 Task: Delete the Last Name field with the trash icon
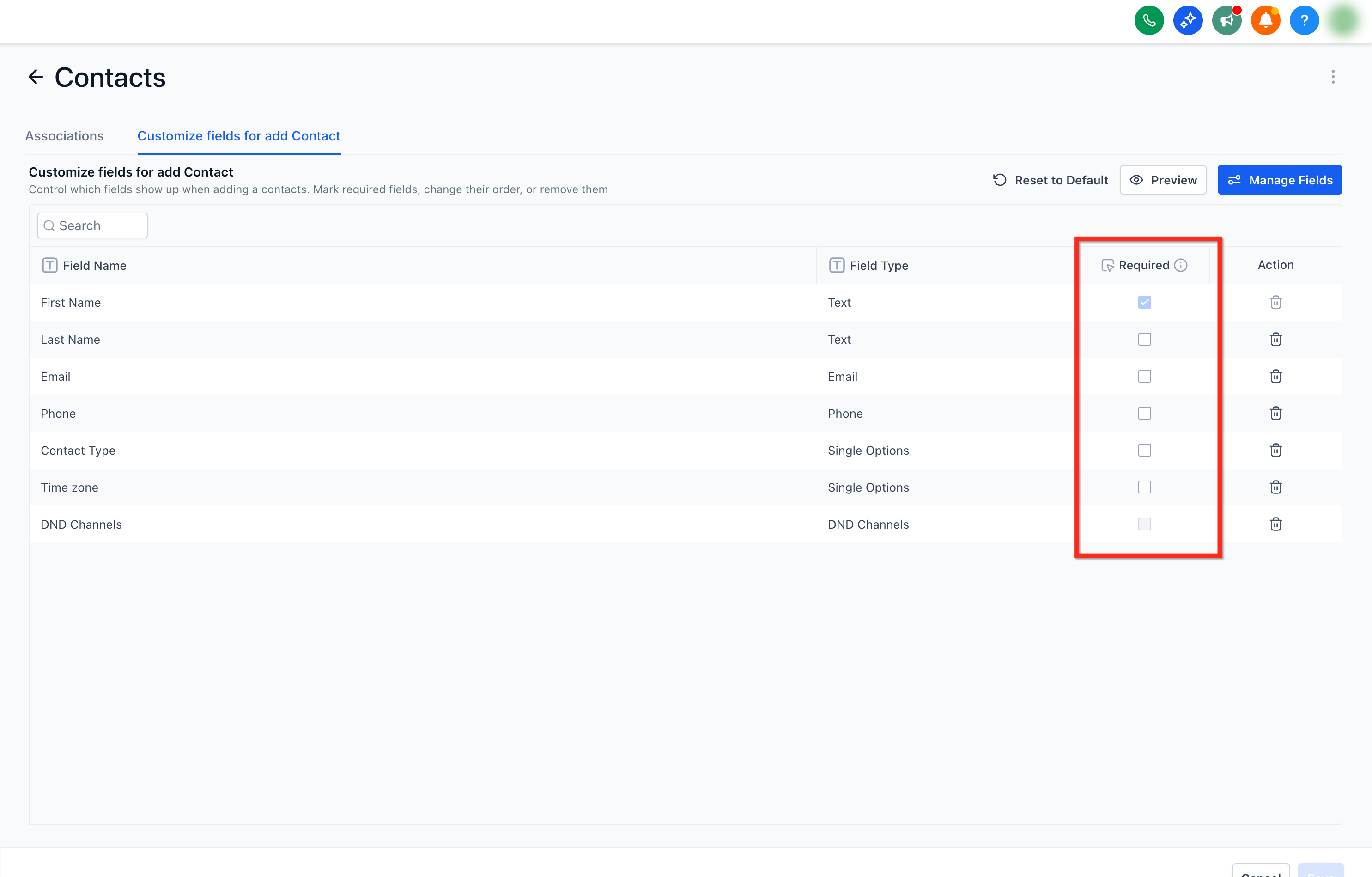(x=1275, y=339)
